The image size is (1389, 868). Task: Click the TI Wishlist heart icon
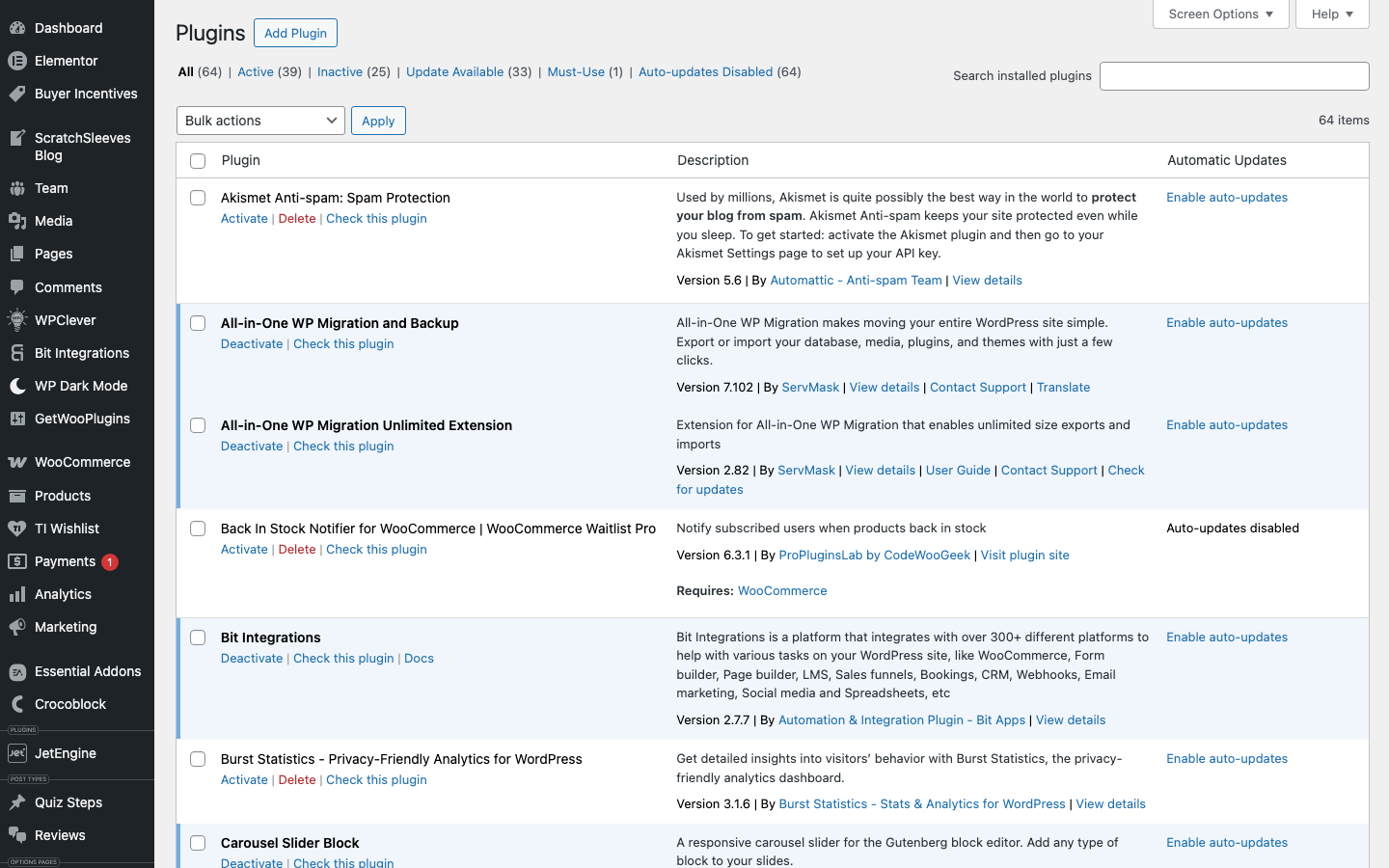point(17,529)
